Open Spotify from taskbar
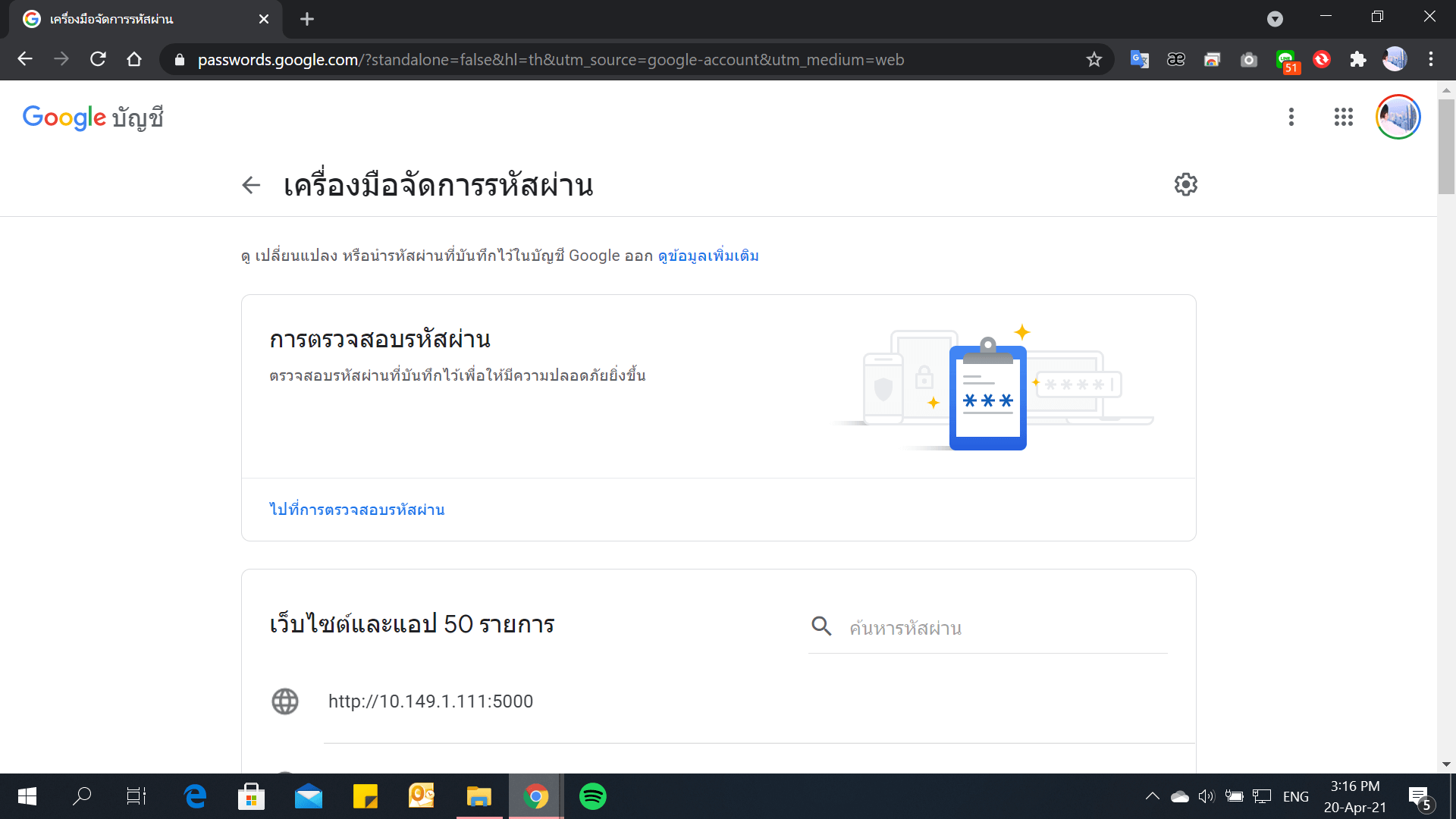The width and height of the screenshot is (1456, 819). [x=592, y=796]
